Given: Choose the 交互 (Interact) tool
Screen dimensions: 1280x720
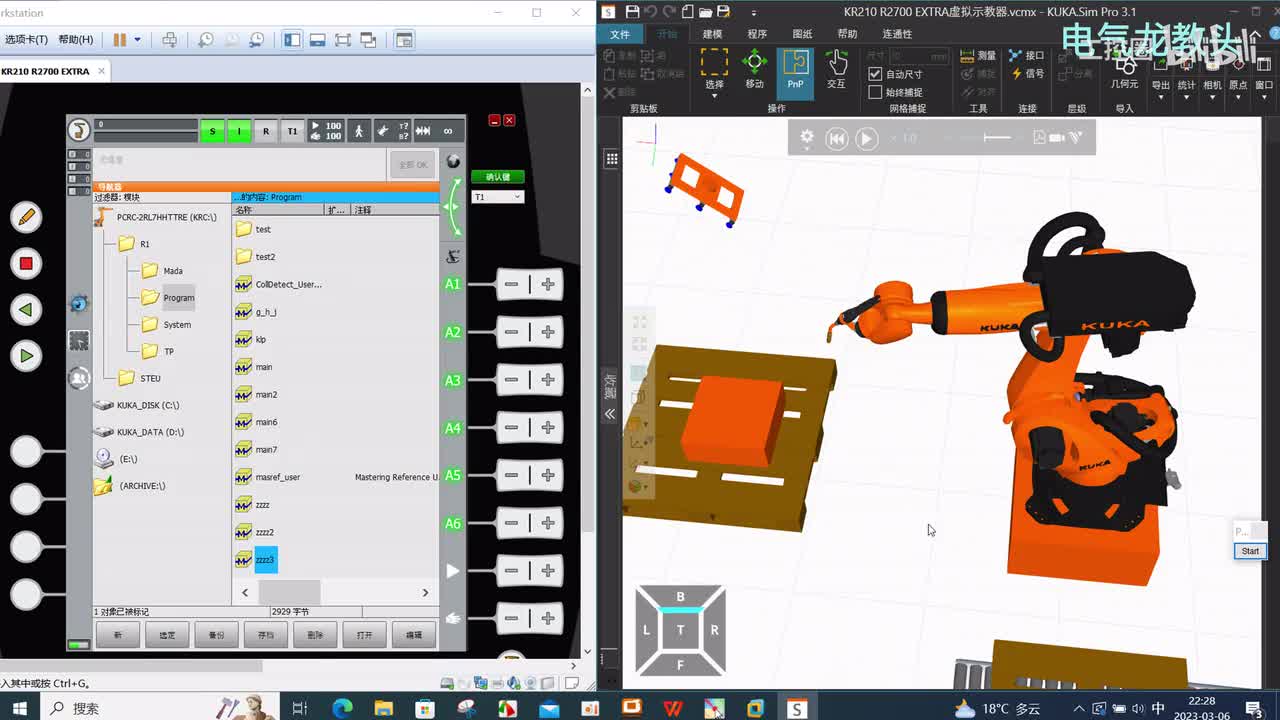Looking at the screenshot, I should coord(836,70).
